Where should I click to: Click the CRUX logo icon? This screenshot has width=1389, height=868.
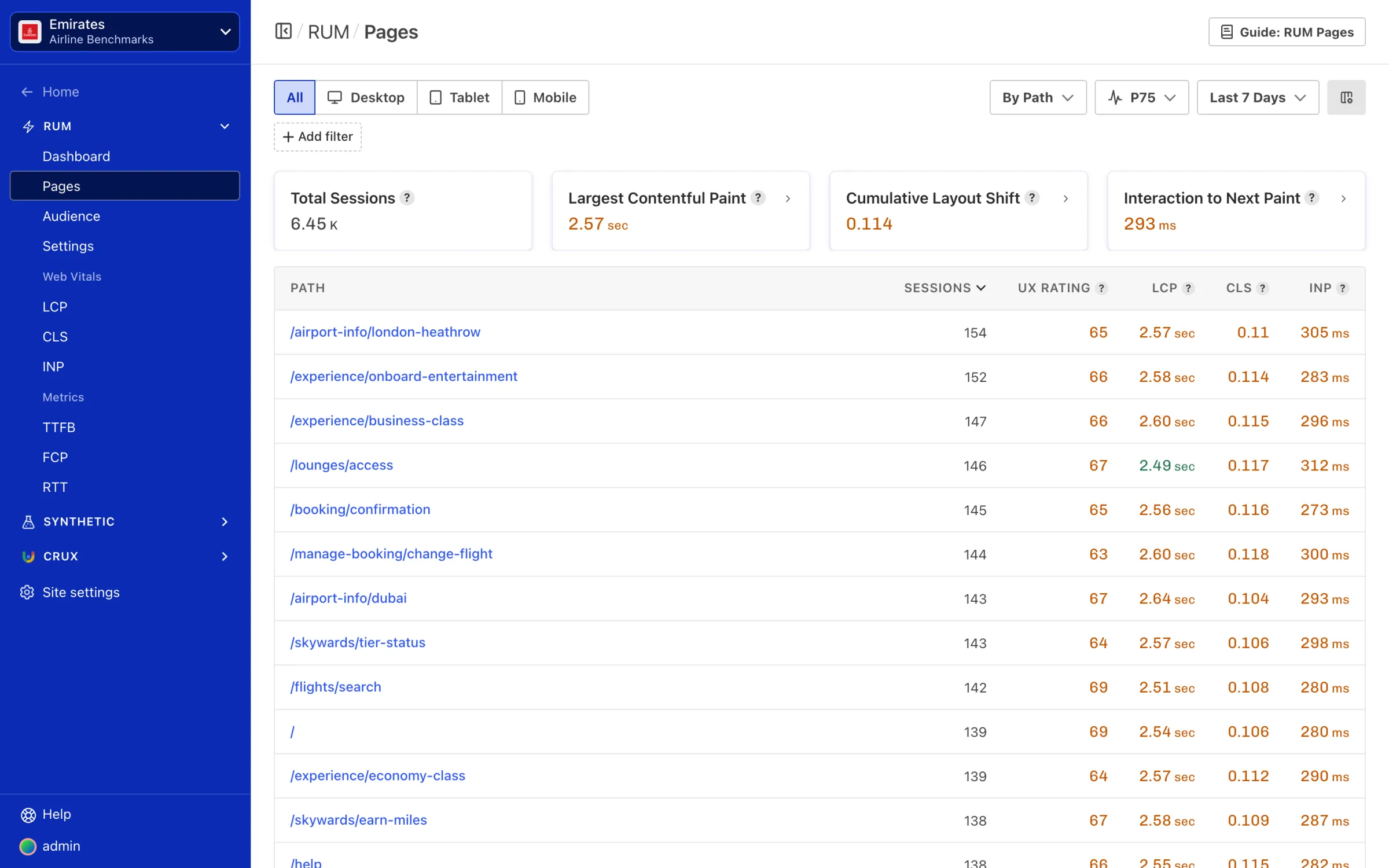tap(28, 556)
